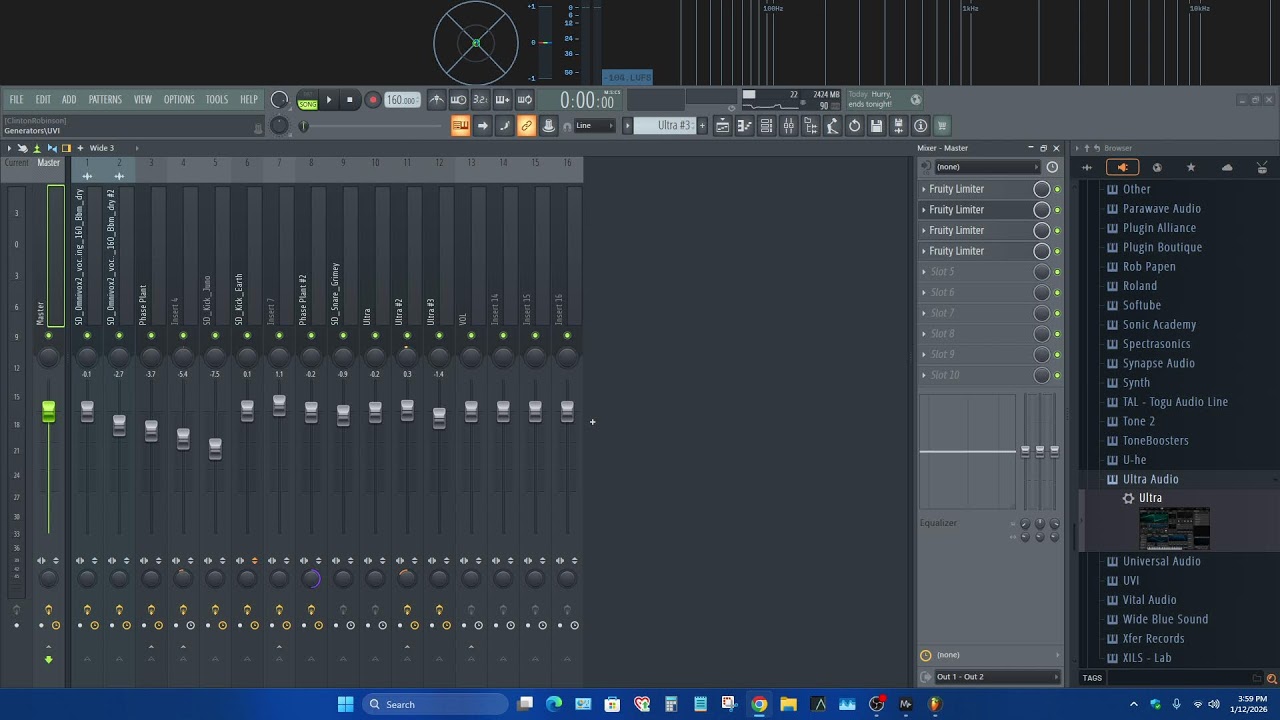Screen dimensions: 1280x720
Task: Open the HELP menu
Action: [x=249, y=100]
